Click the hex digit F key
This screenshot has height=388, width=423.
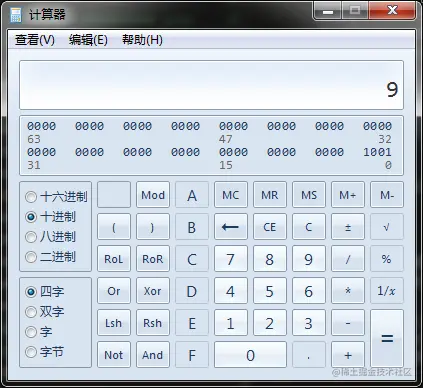tap(192, 355)
